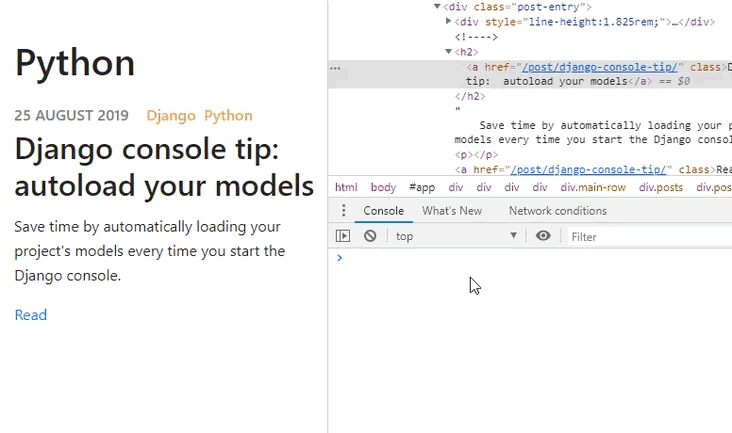The image size is (732, 433).
Task: Collapse the h2 element node
Action: coord(449,52)
